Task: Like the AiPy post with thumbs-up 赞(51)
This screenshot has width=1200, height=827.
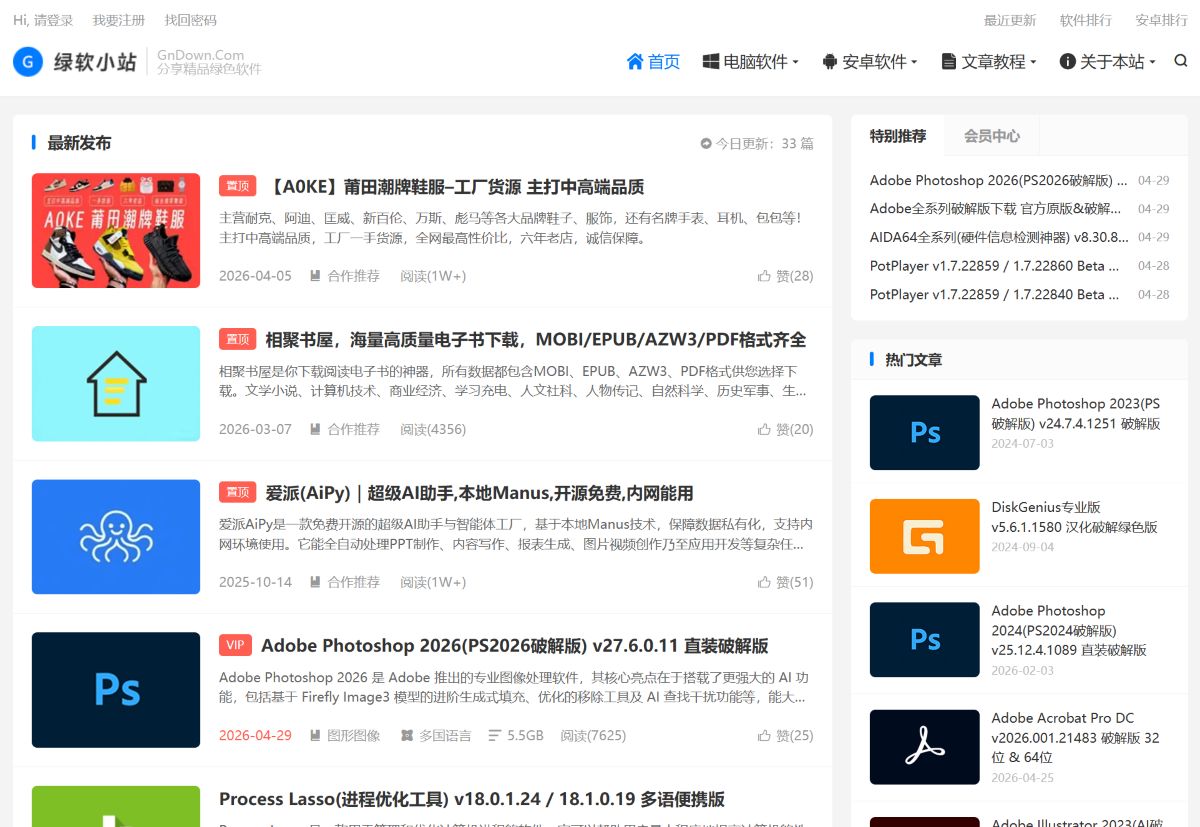Action: click(786, 582)
